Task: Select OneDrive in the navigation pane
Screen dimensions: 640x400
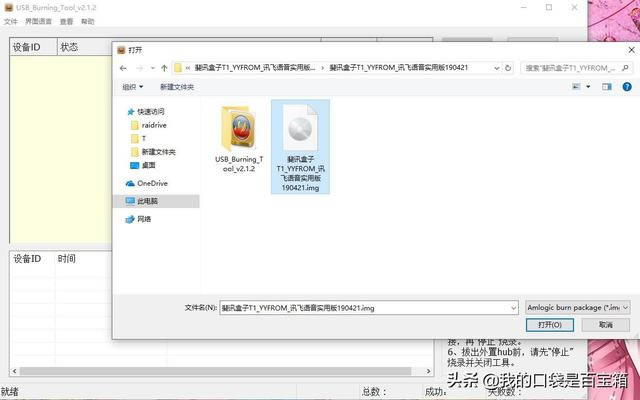Action: (x=151, y=183)
